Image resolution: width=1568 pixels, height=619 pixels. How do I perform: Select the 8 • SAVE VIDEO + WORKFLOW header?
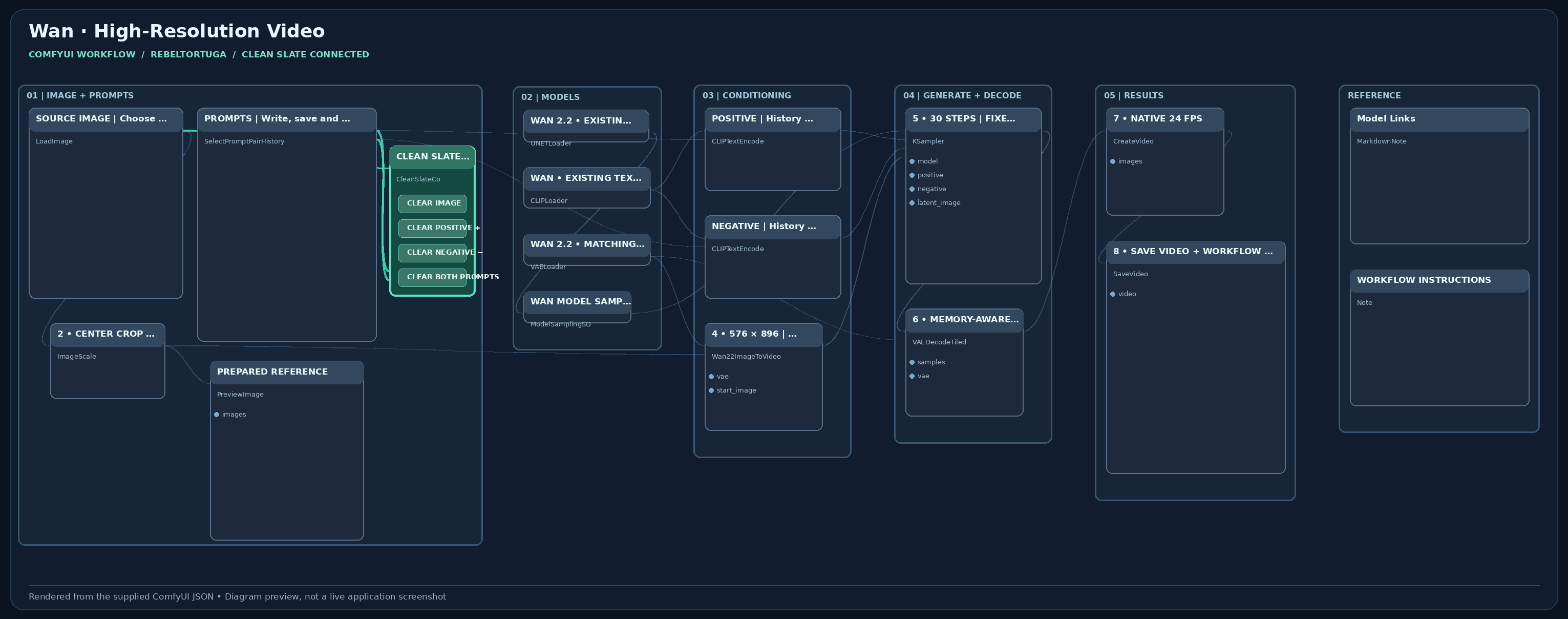[1196, 252]
